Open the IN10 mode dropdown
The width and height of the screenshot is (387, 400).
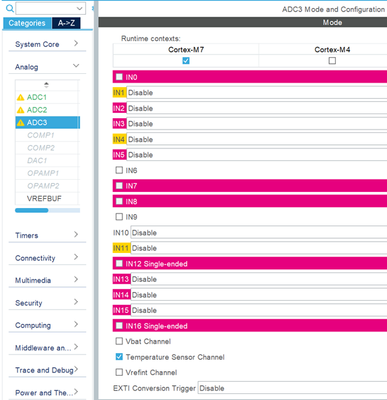click(259, 233)
